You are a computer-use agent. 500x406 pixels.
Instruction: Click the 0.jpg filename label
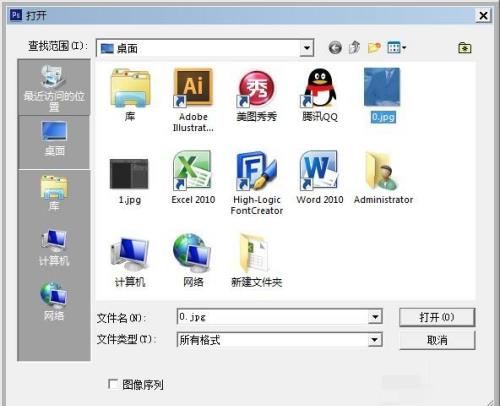click(383, 117)
